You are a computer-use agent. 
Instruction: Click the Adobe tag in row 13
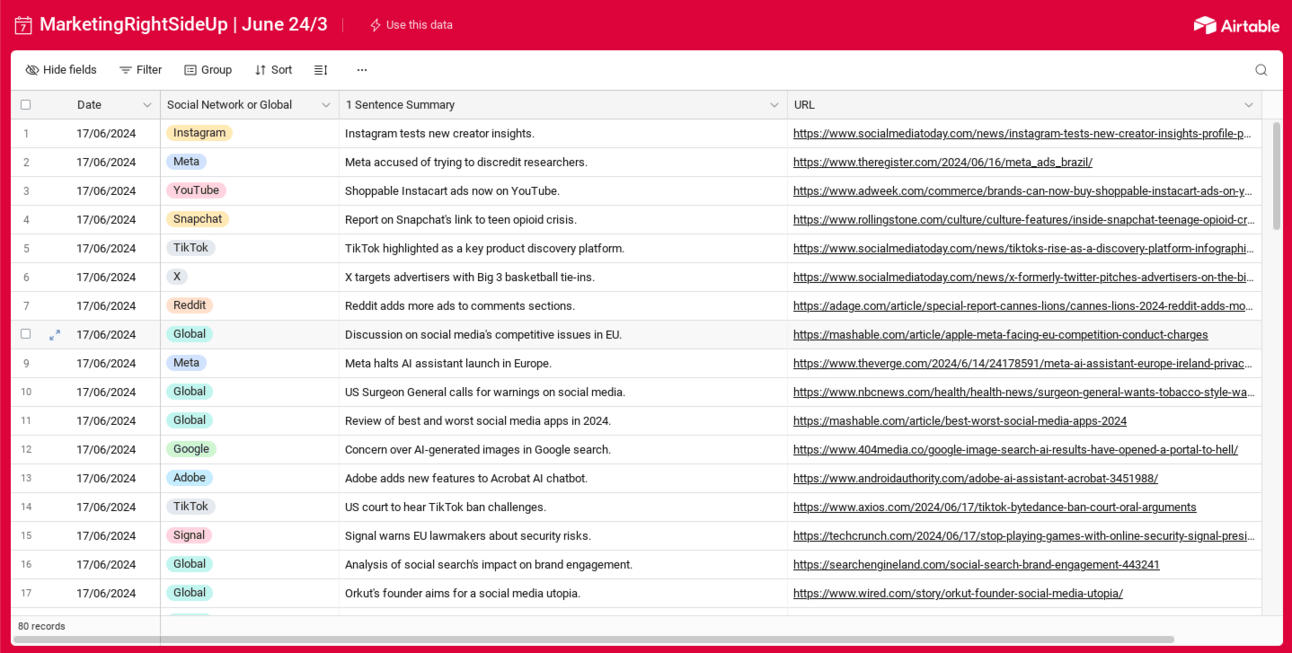click(189, 479)
